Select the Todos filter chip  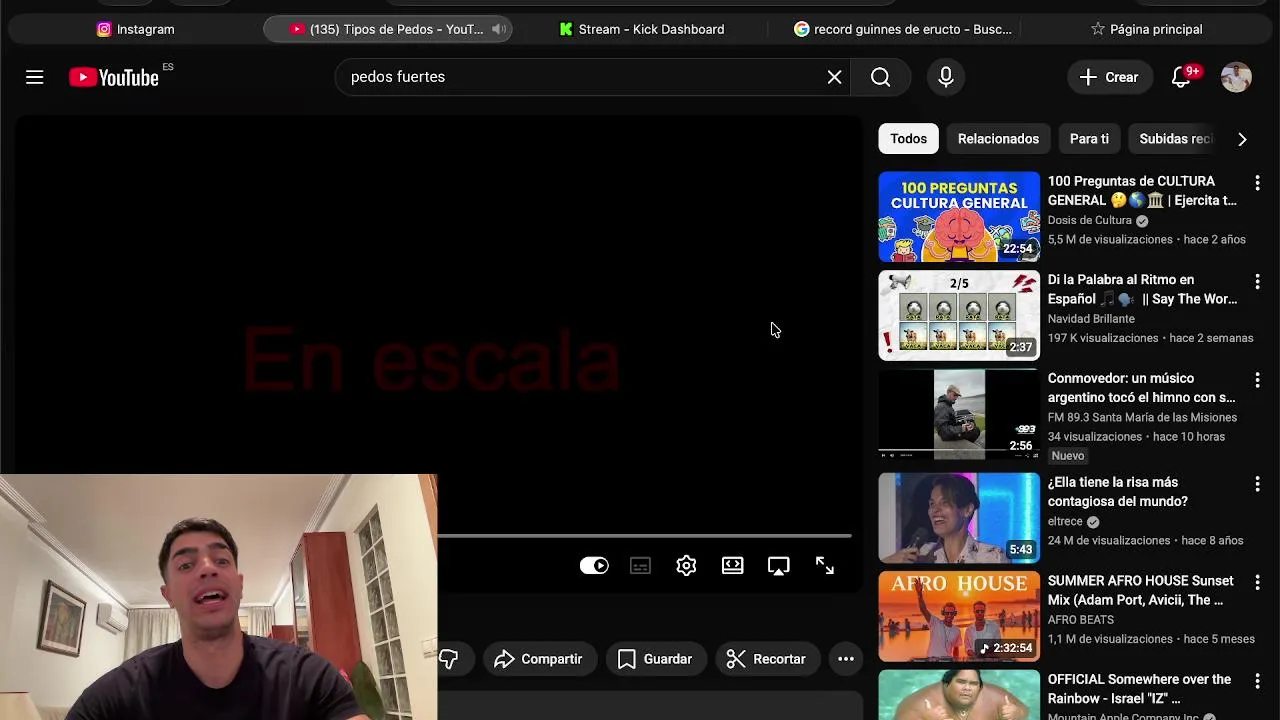pyautogui.click(x=908, y=139)
